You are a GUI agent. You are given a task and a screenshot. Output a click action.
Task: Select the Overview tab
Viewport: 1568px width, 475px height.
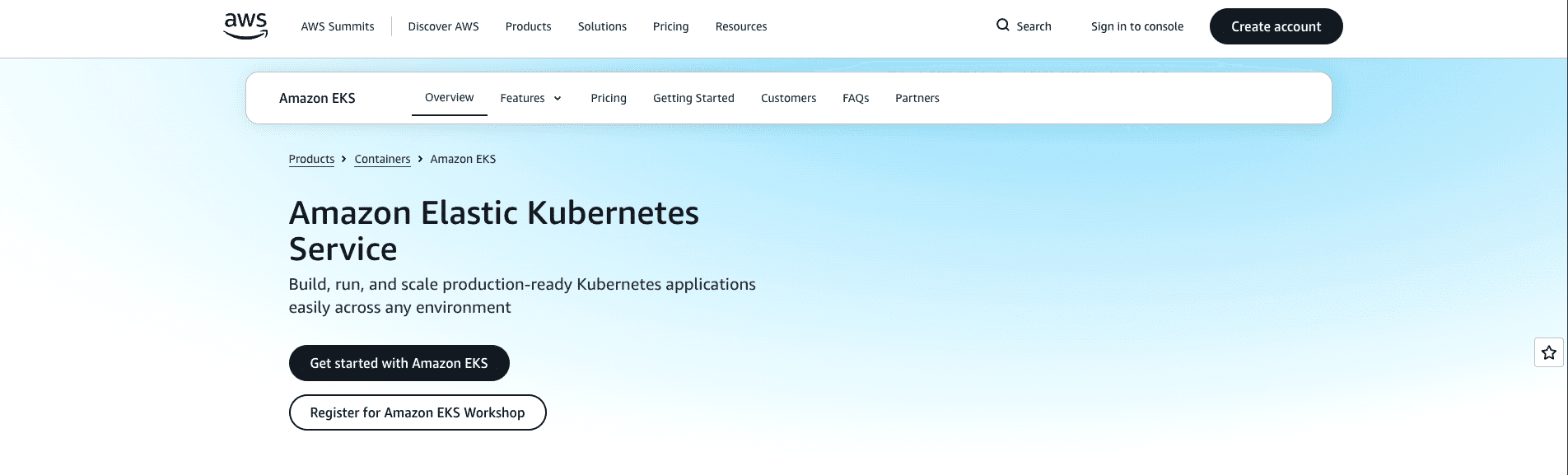click(450, 98)
